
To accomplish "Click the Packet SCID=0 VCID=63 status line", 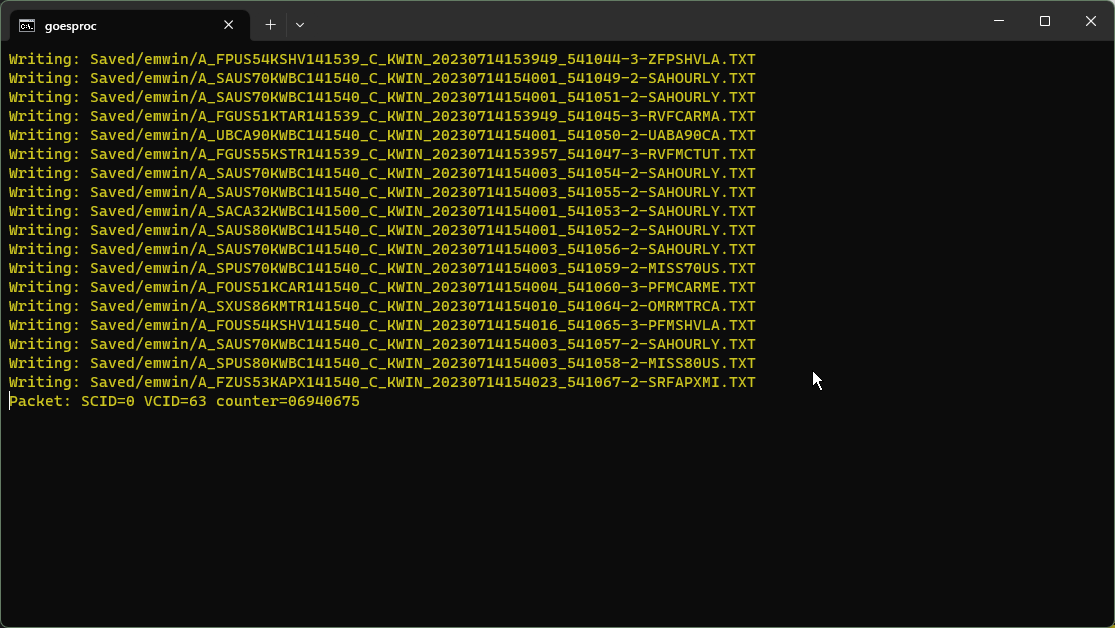I will coord(184,401).
